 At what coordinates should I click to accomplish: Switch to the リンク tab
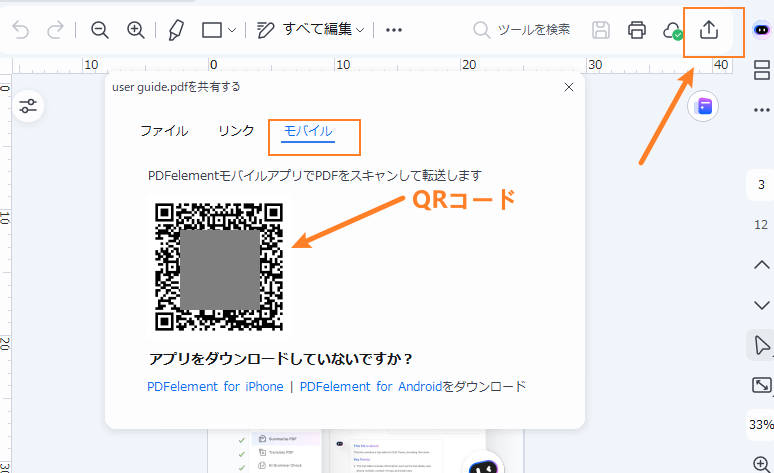(236, 131)
